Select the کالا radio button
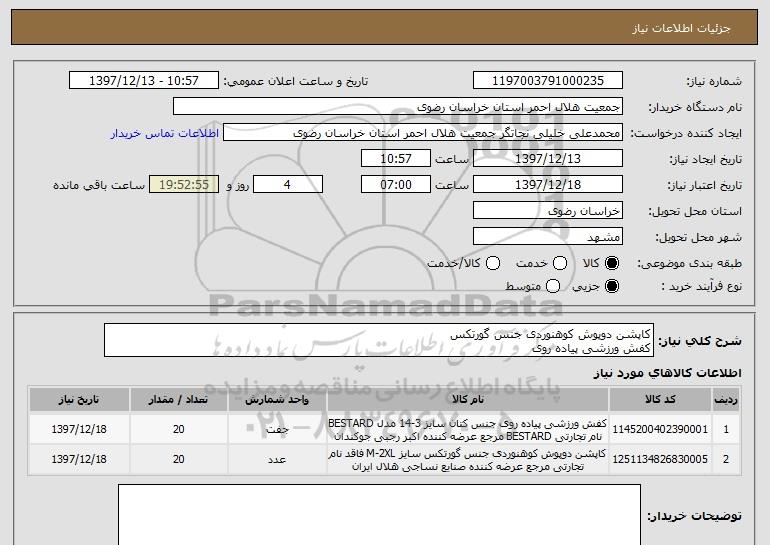Screen dimensions: 770x545 click(x=612, y=264)
